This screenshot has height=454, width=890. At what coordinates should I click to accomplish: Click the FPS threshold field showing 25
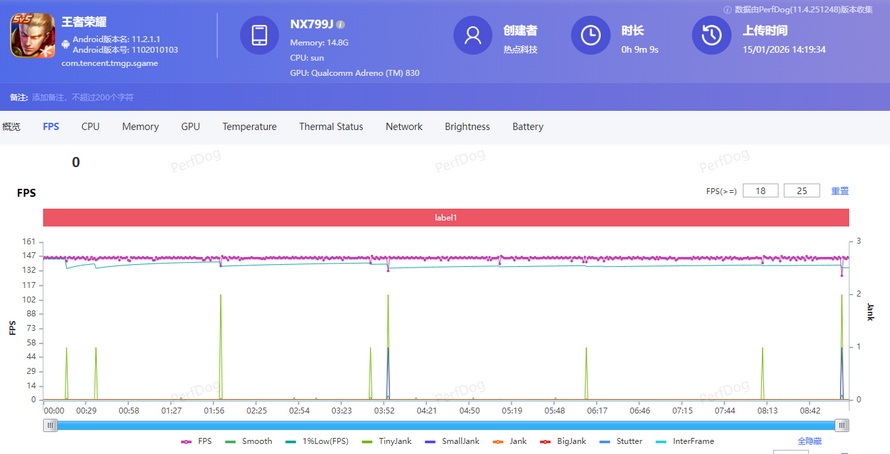pos(801,191)
